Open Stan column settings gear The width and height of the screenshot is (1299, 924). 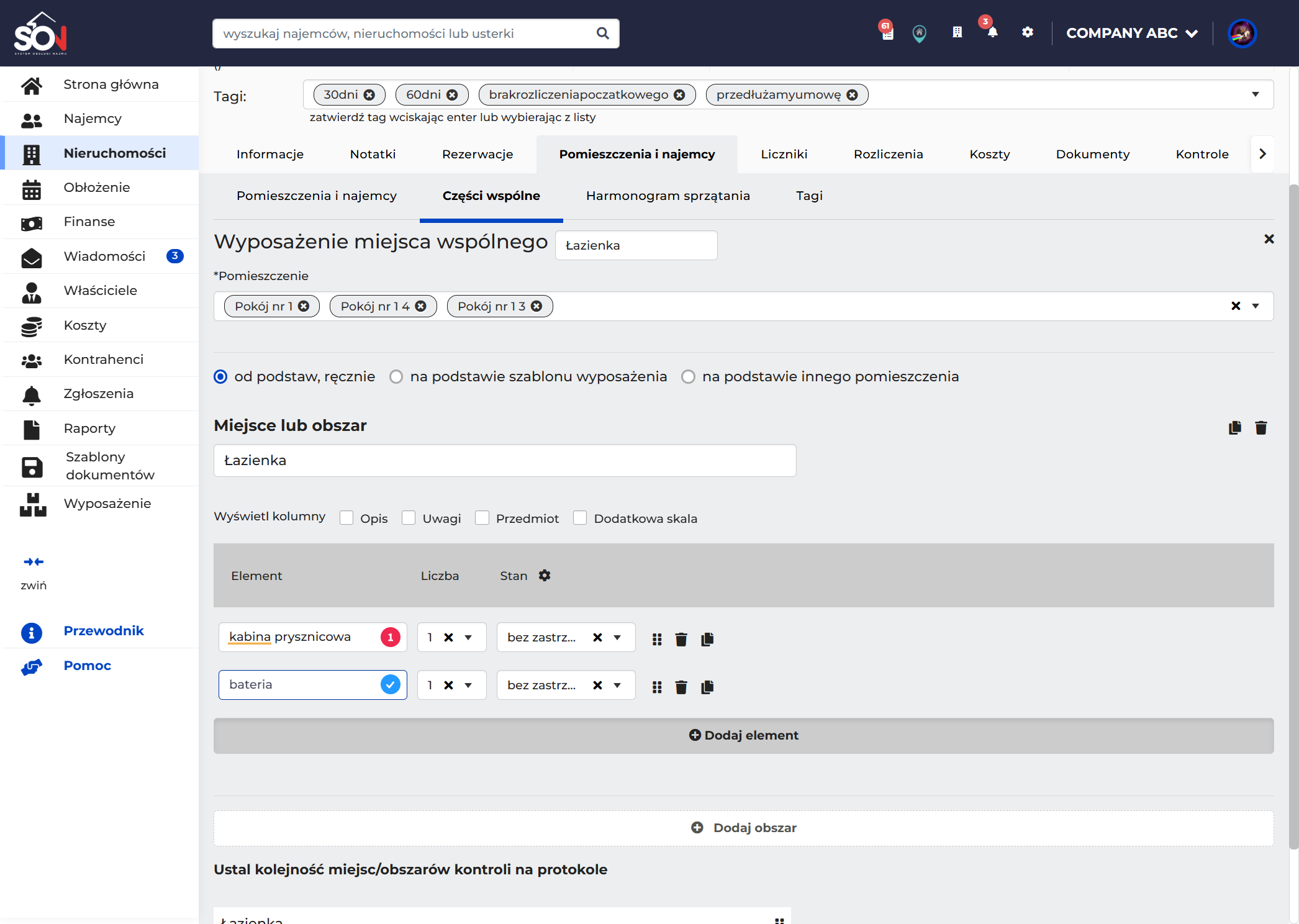pyautogui.click(x=545, y=576)
